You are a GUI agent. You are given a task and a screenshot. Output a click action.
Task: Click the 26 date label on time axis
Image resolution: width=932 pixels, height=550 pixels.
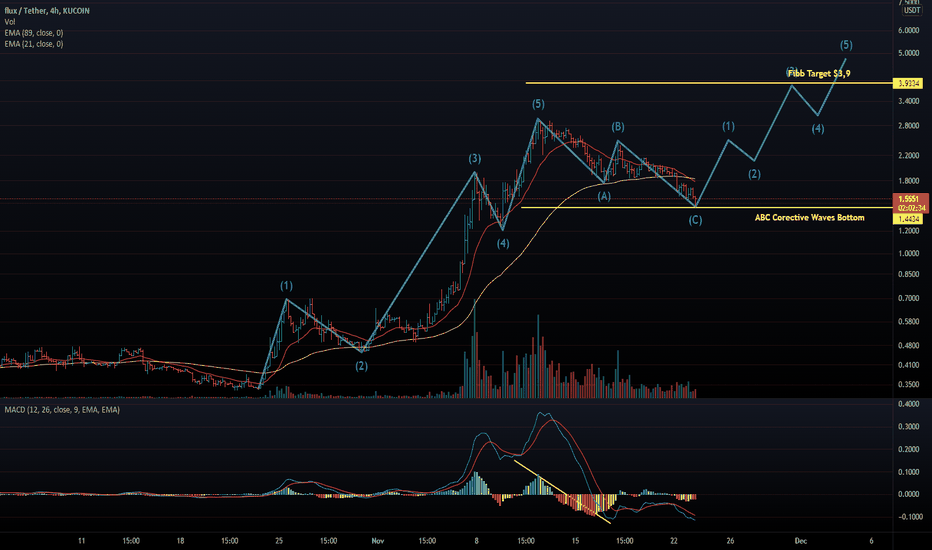[730, 541]
